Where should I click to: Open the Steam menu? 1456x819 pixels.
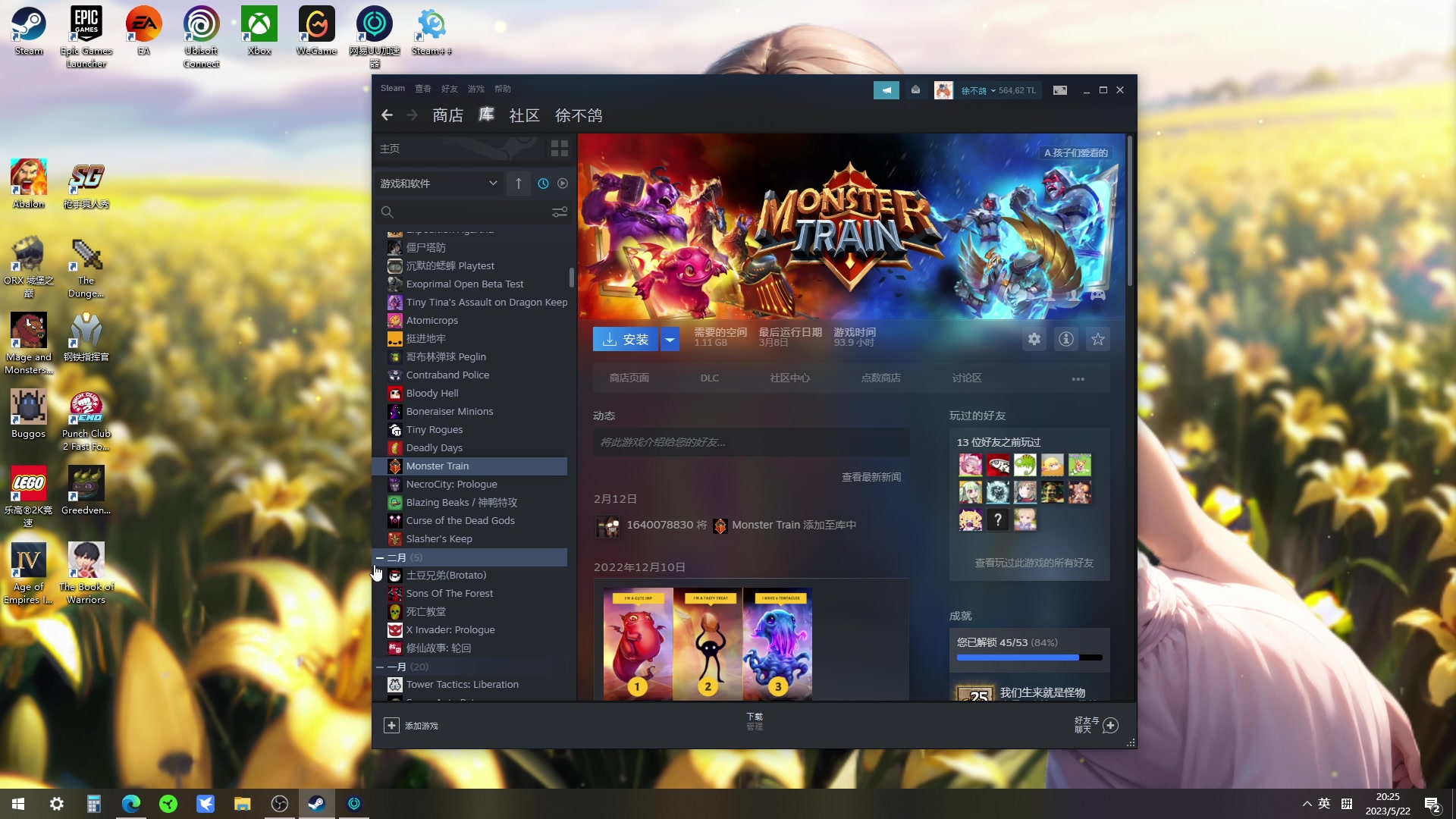pyautogui.click(x=393, y=89)
